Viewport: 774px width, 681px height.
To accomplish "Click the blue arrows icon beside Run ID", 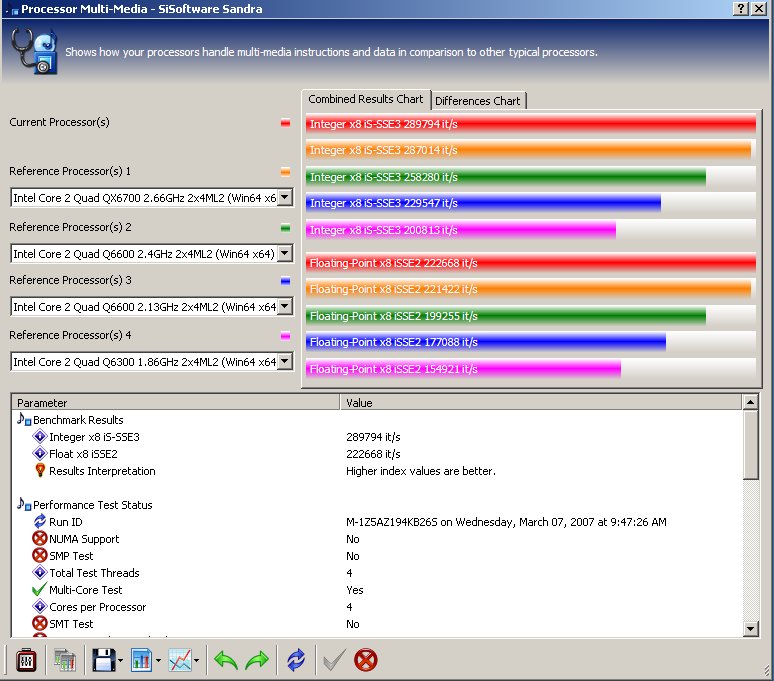I will click(x=40, y=521).
